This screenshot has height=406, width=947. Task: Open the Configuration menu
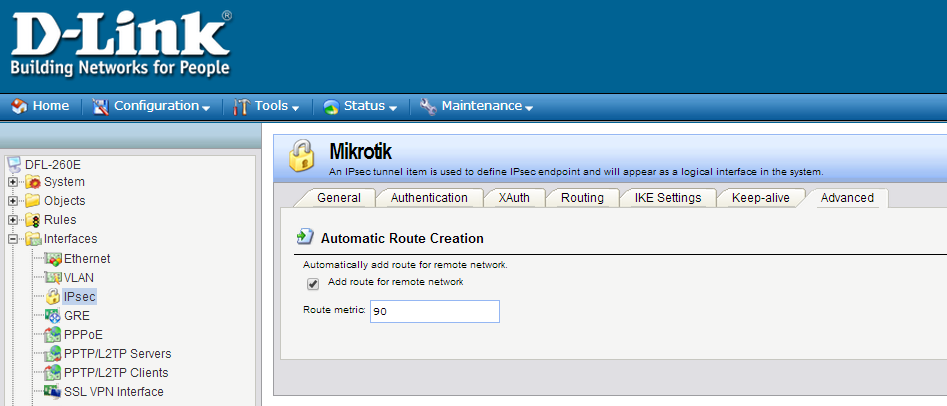click(156, 106)
